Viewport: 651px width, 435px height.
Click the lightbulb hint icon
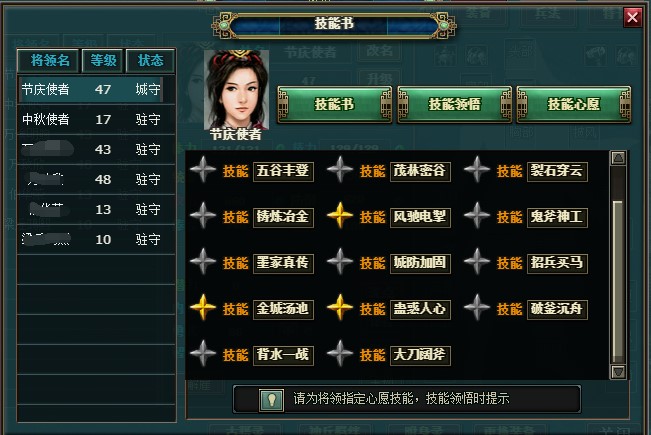[271, 400]
